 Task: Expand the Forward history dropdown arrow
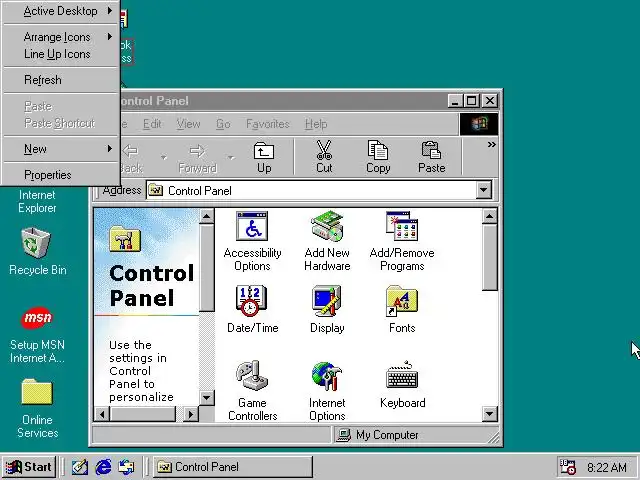click(231, 157)
